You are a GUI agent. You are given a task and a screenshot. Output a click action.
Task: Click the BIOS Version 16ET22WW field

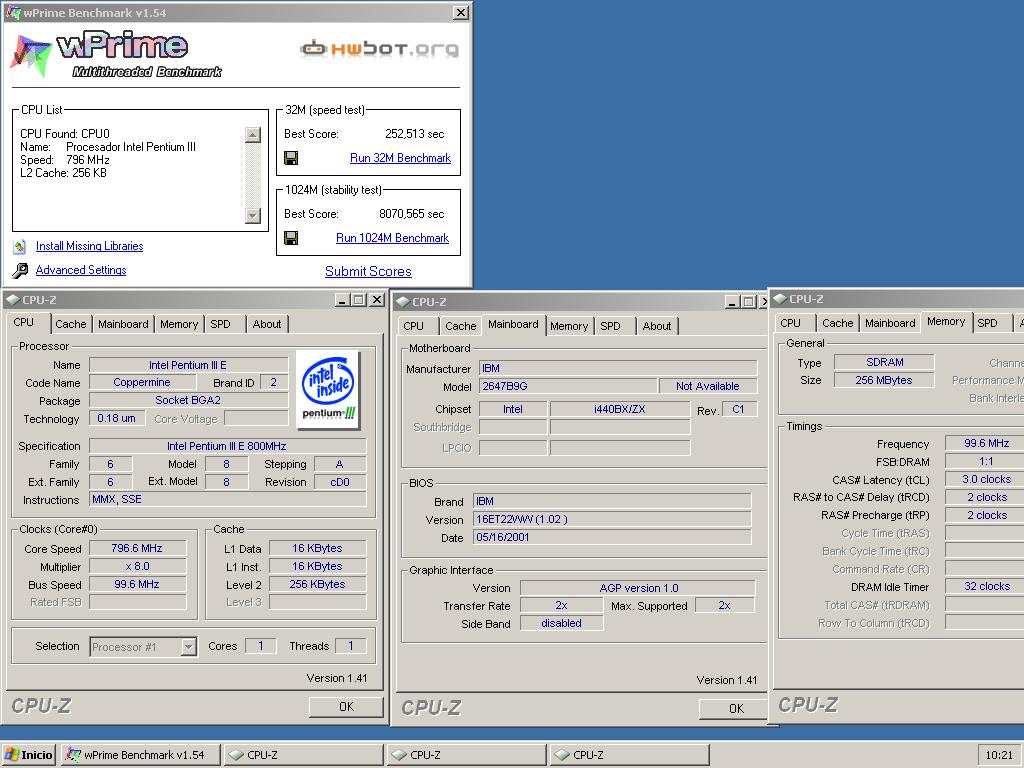[x=612, y=519]
